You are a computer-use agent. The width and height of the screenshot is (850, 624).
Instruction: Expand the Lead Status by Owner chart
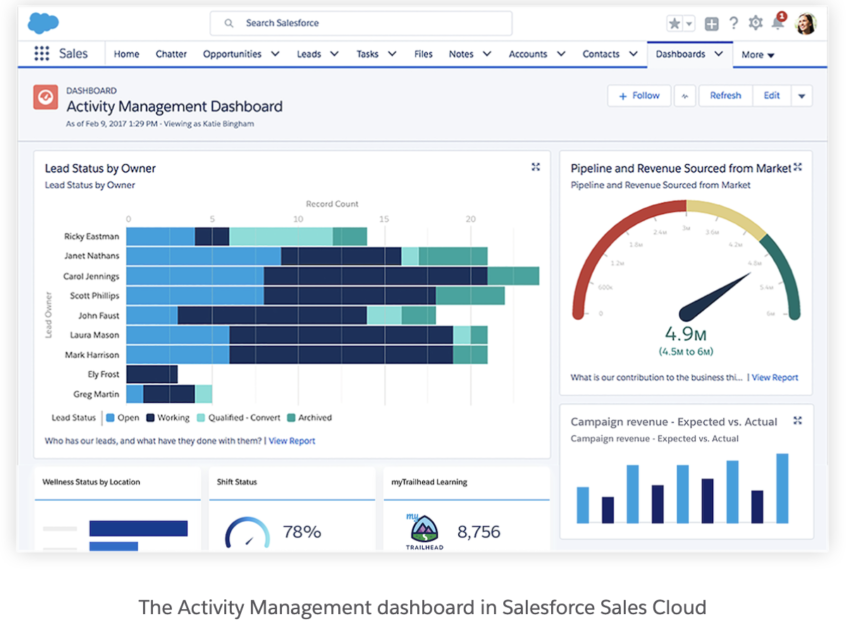535,168
